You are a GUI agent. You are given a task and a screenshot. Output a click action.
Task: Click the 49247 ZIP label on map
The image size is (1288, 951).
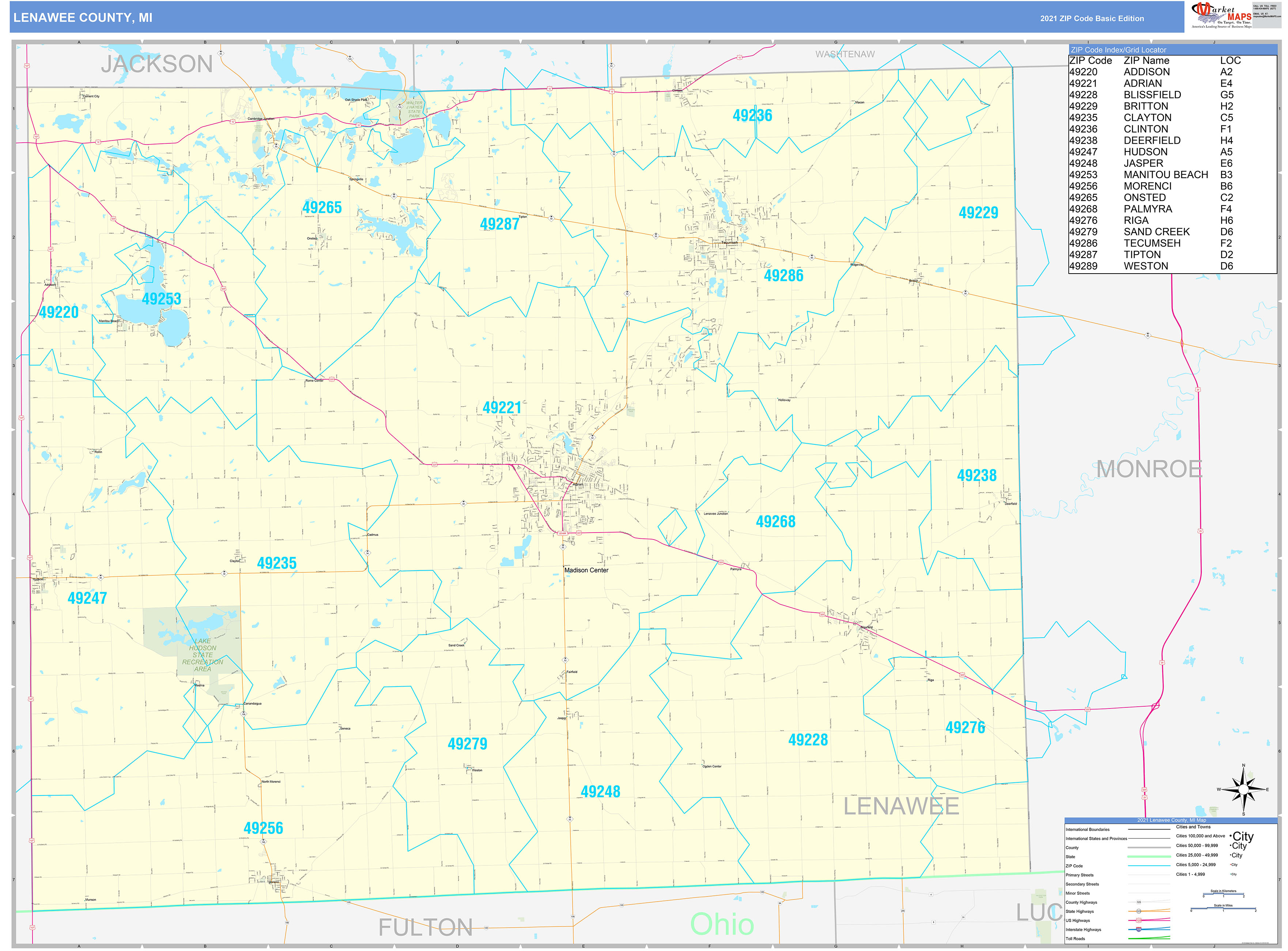pos(87,598)
